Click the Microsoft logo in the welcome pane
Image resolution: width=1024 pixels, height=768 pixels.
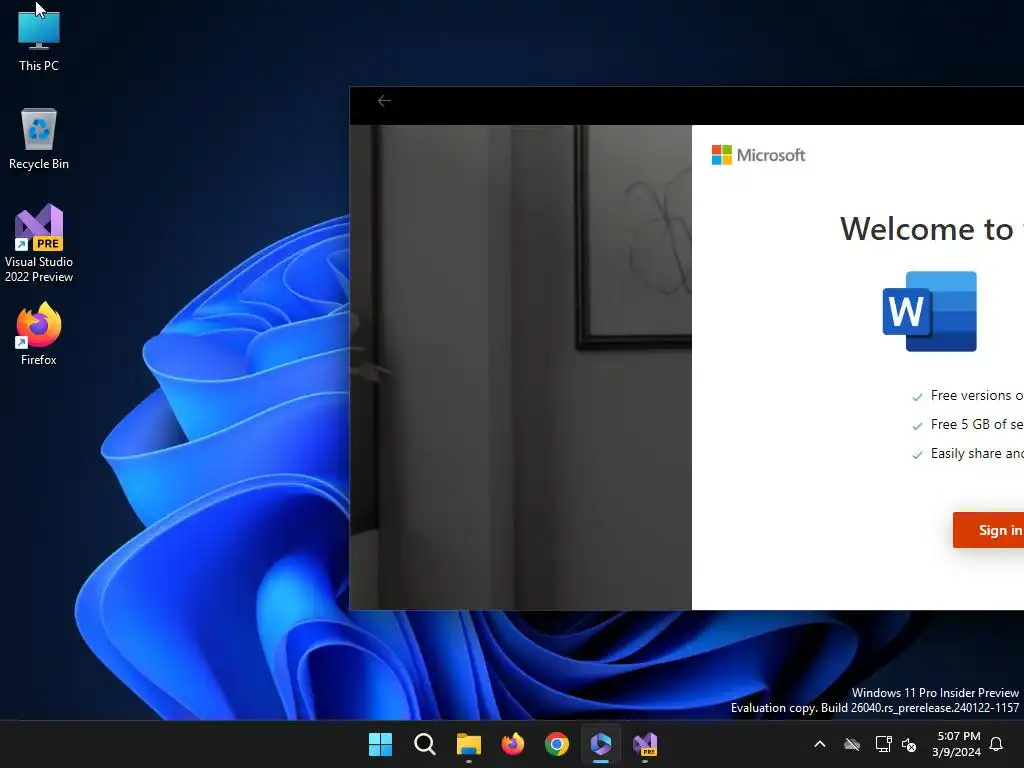click(758, 155)
